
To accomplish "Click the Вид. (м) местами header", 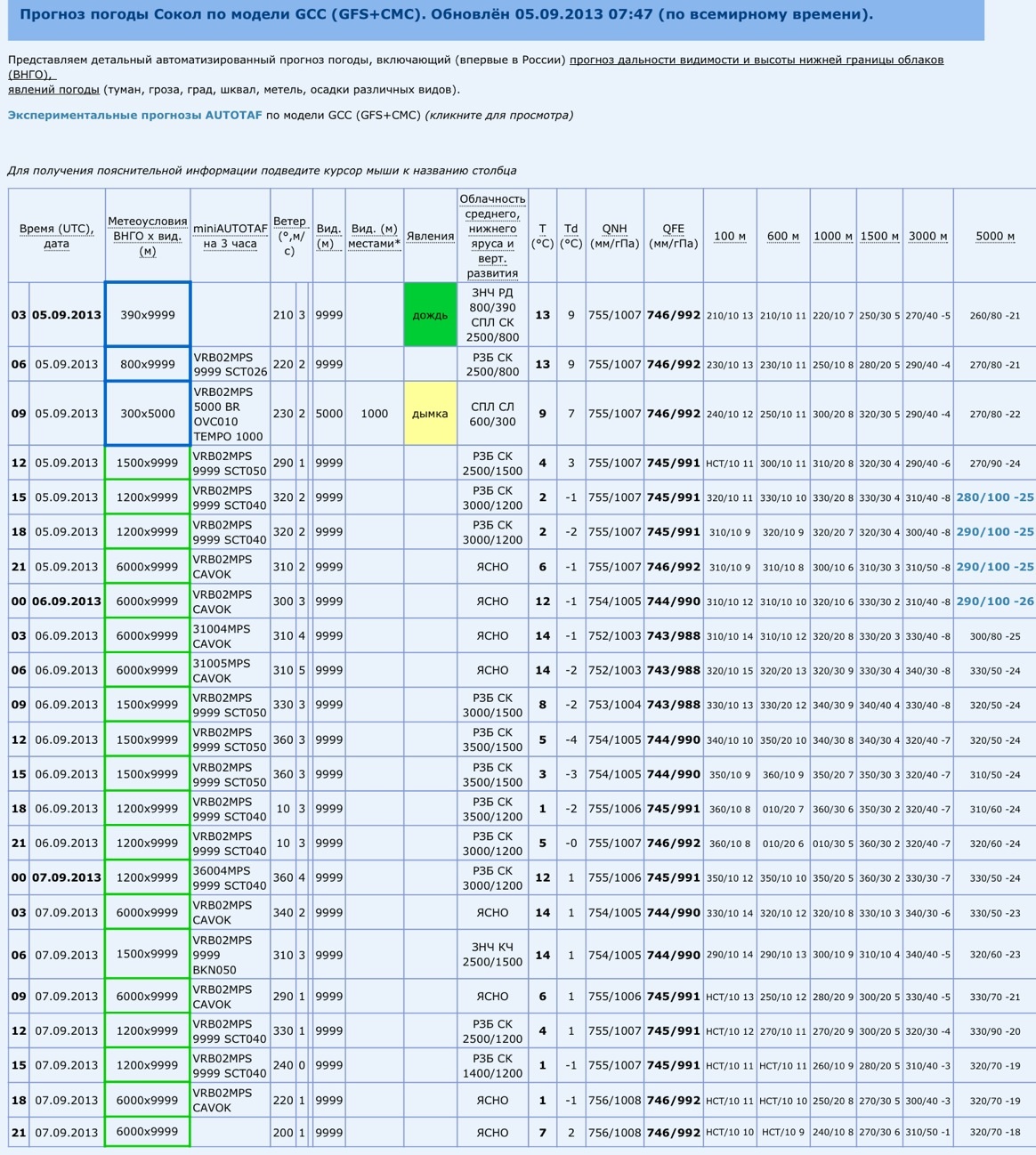I will (x=374, y=236).
